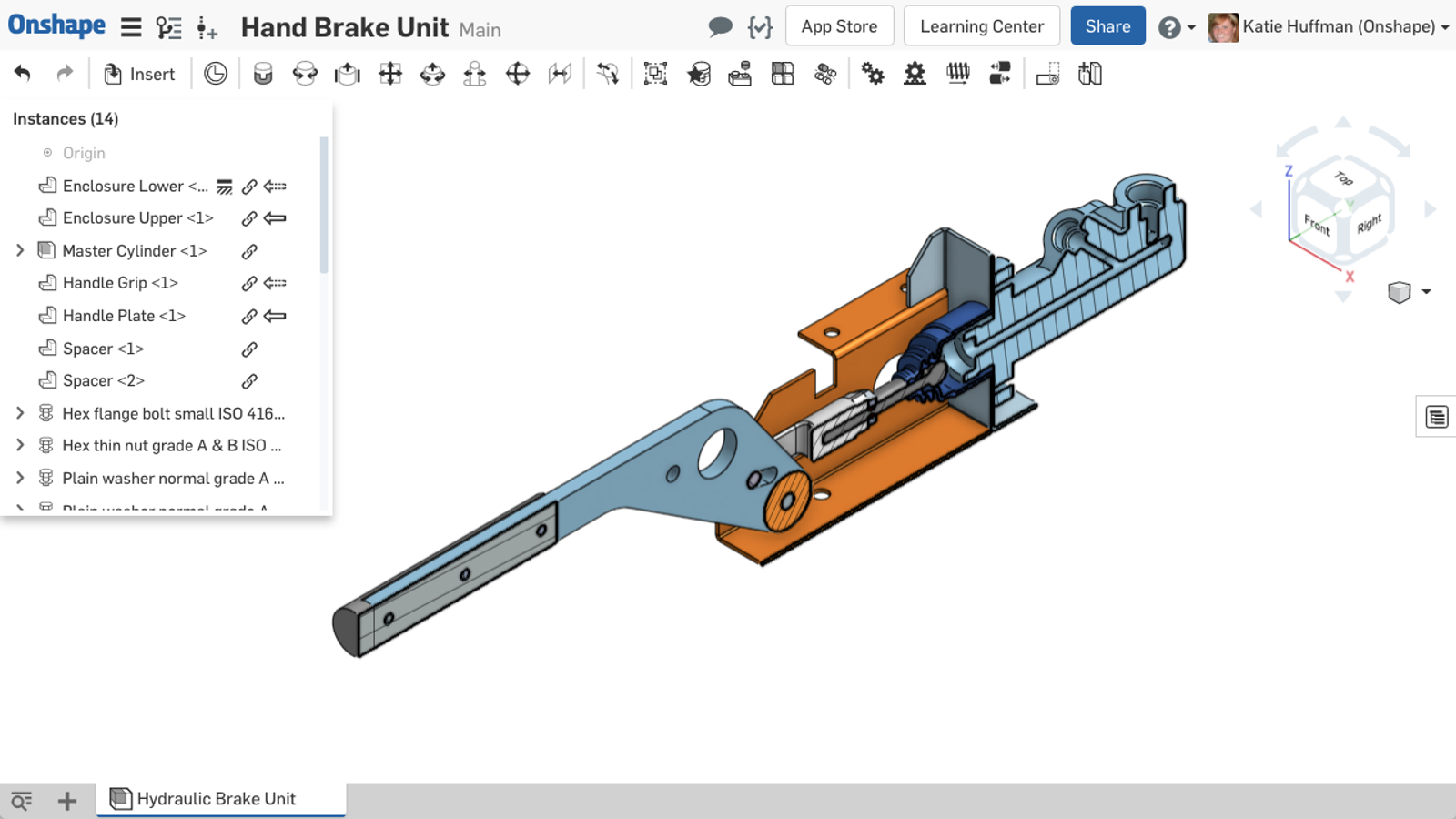Choose the Rack and pinion relation tool
Viewport: 1456px width, 819px height.
[915, 74]
